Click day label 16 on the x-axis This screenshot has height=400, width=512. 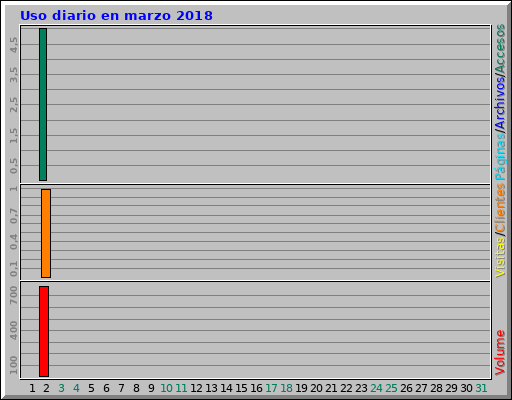(256, 388)
